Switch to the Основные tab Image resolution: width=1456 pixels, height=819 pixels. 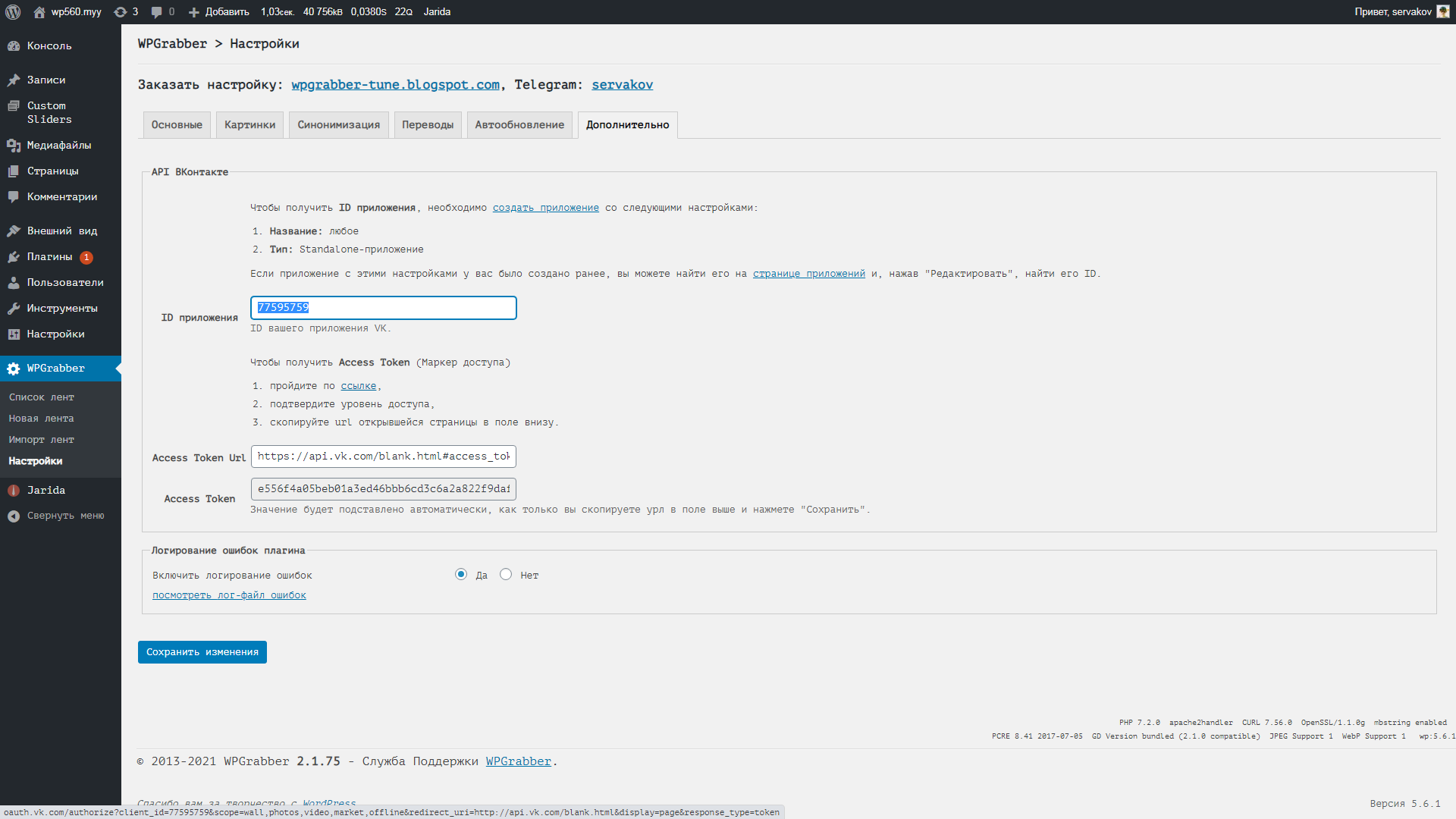[177, 125]
